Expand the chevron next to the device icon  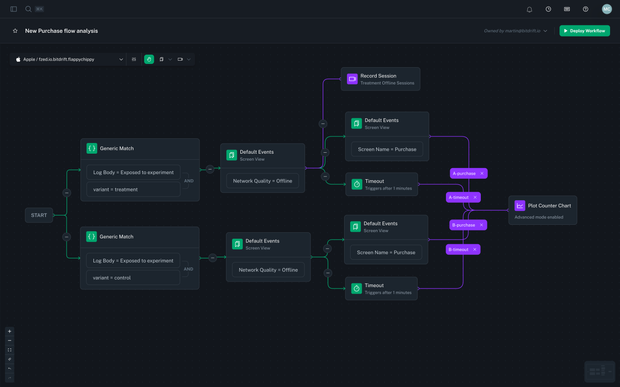(170, 59)
